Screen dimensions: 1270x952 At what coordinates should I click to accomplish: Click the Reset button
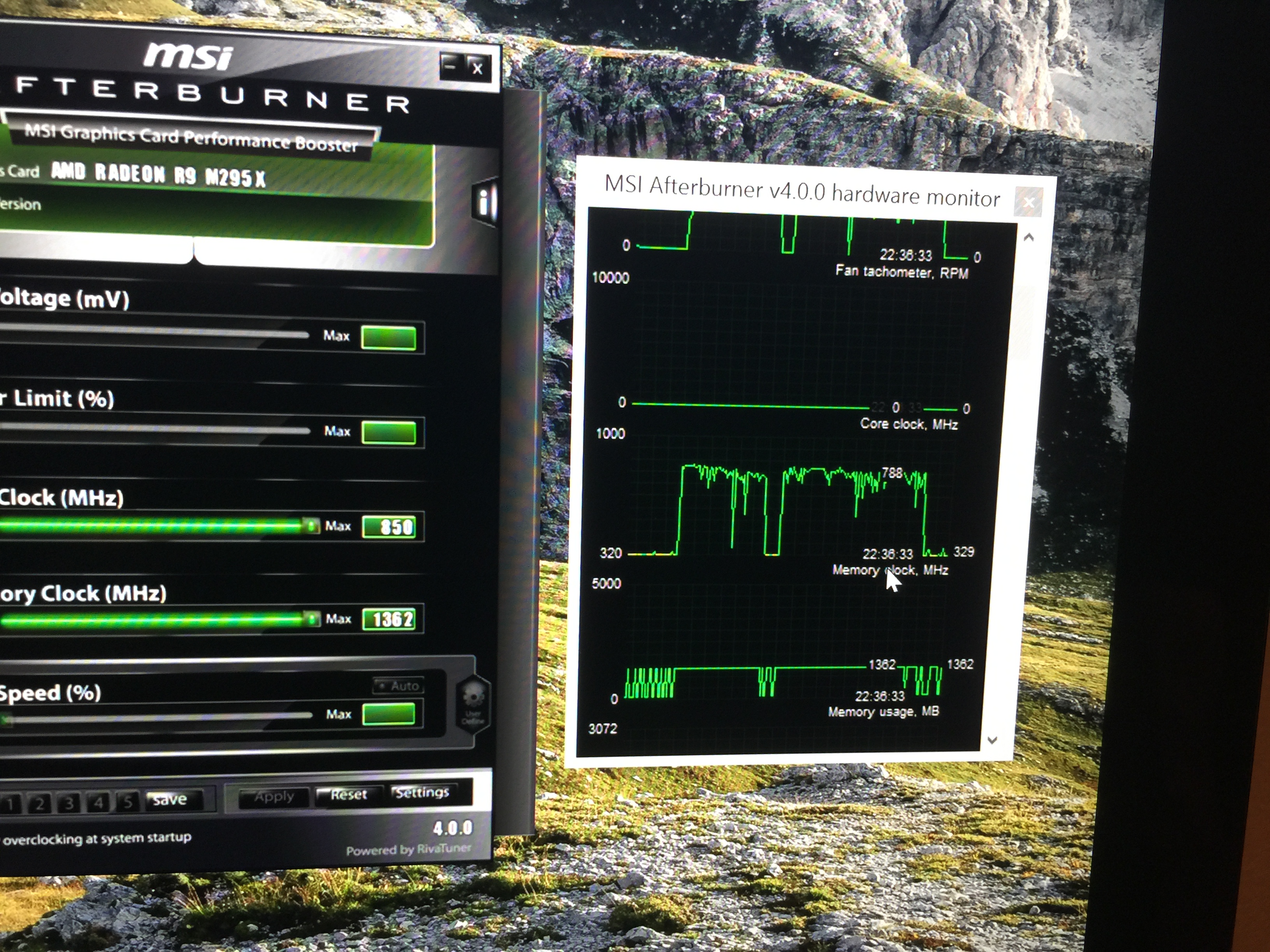[349, 795]
